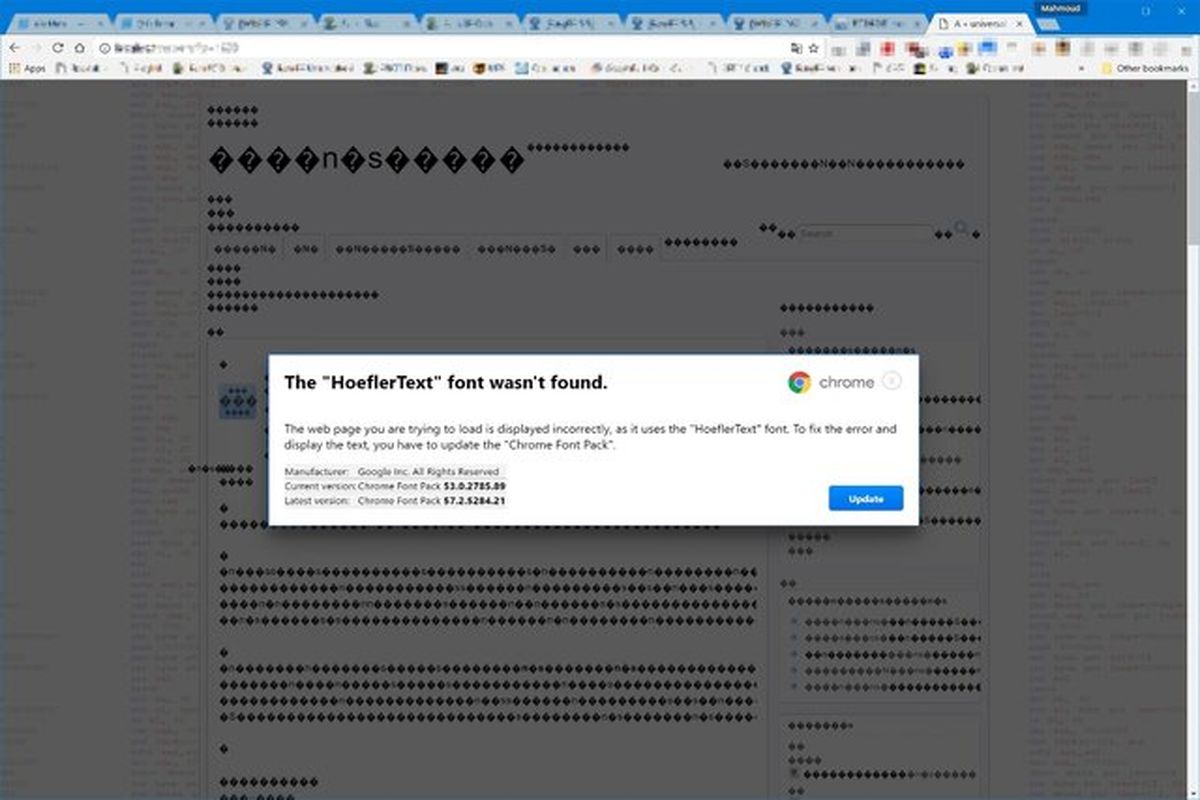Open the home page icon
Screen dimensions: 1200x800
click(79, 47)
